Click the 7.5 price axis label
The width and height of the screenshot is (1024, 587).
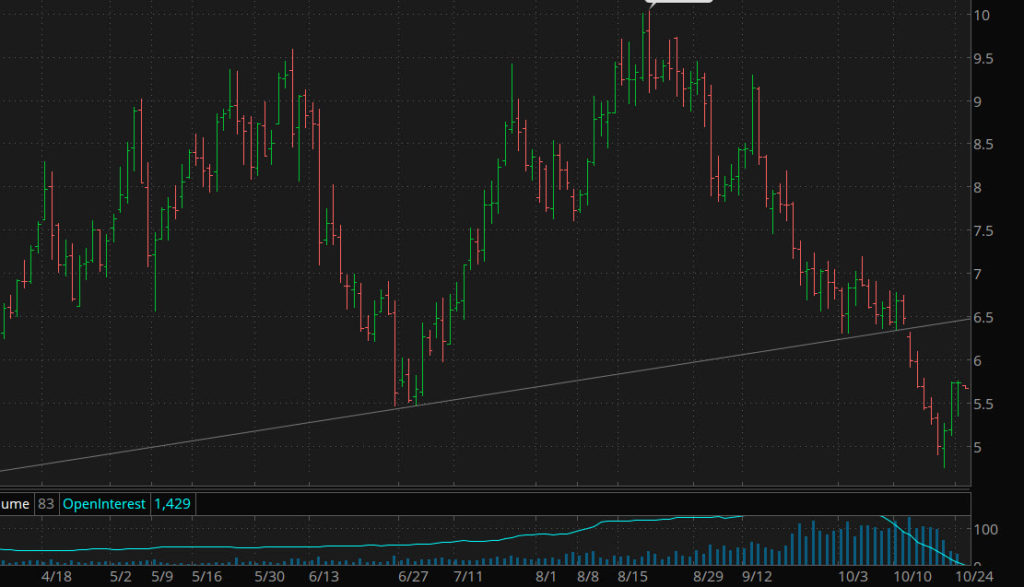pos(983,231)
